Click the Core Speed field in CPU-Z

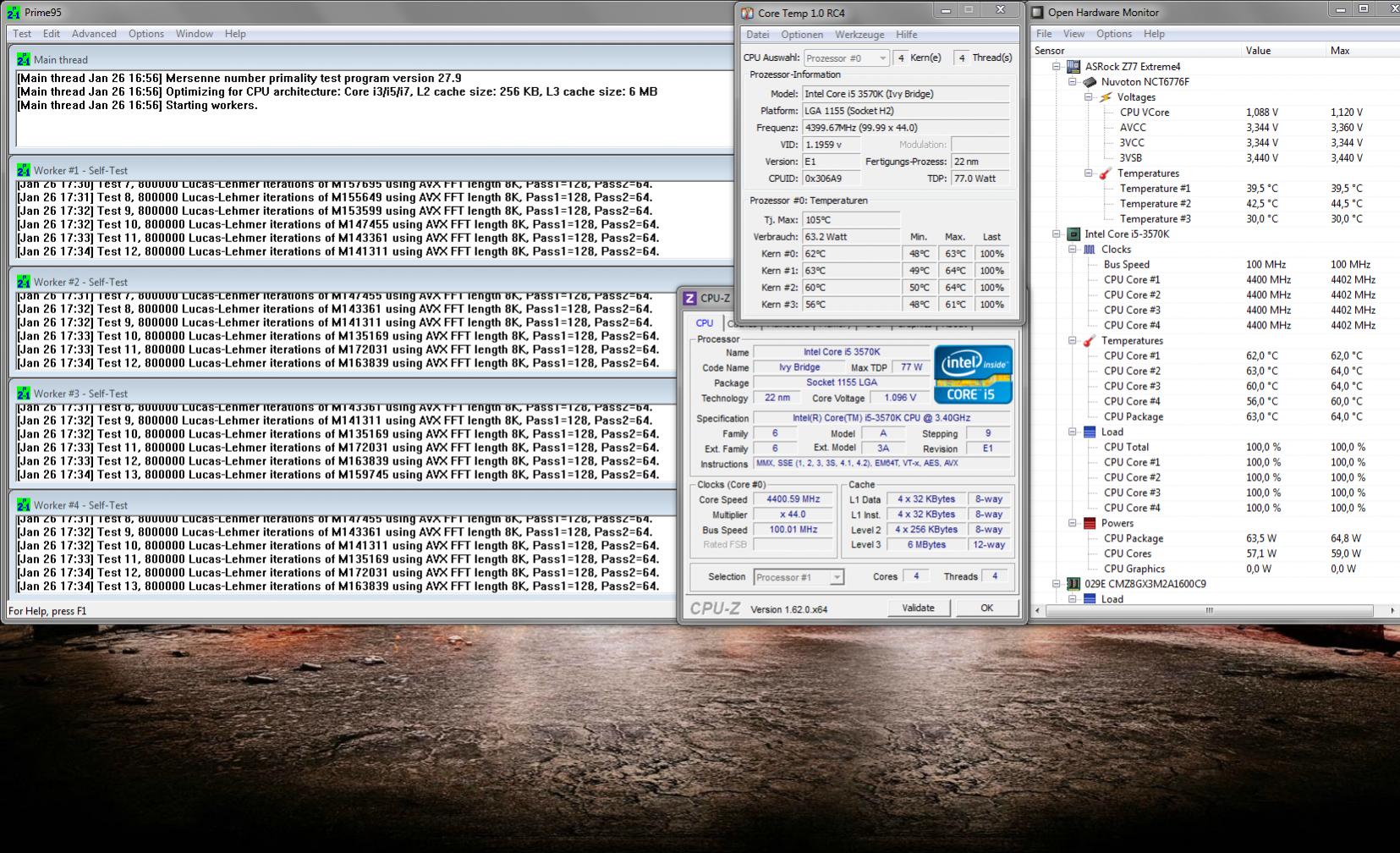[x=793, y=499]
